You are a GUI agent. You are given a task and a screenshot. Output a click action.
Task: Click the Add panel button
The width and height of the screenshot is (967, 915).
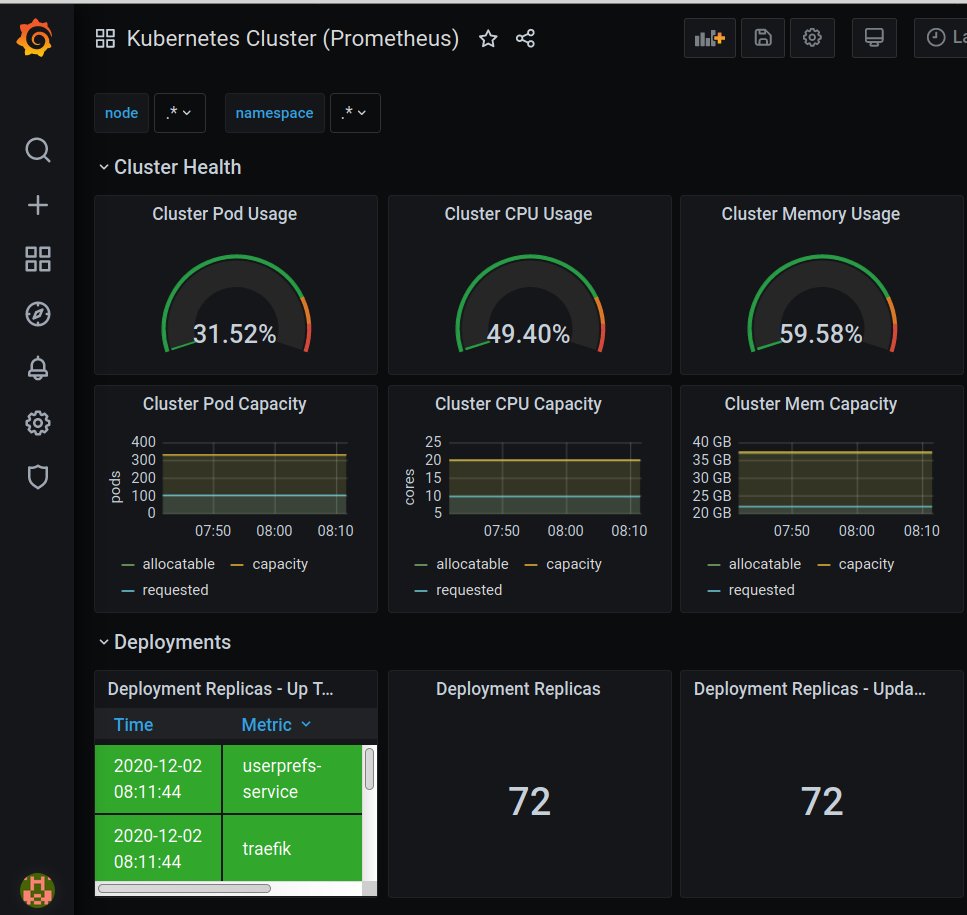[x=710, y=38]
